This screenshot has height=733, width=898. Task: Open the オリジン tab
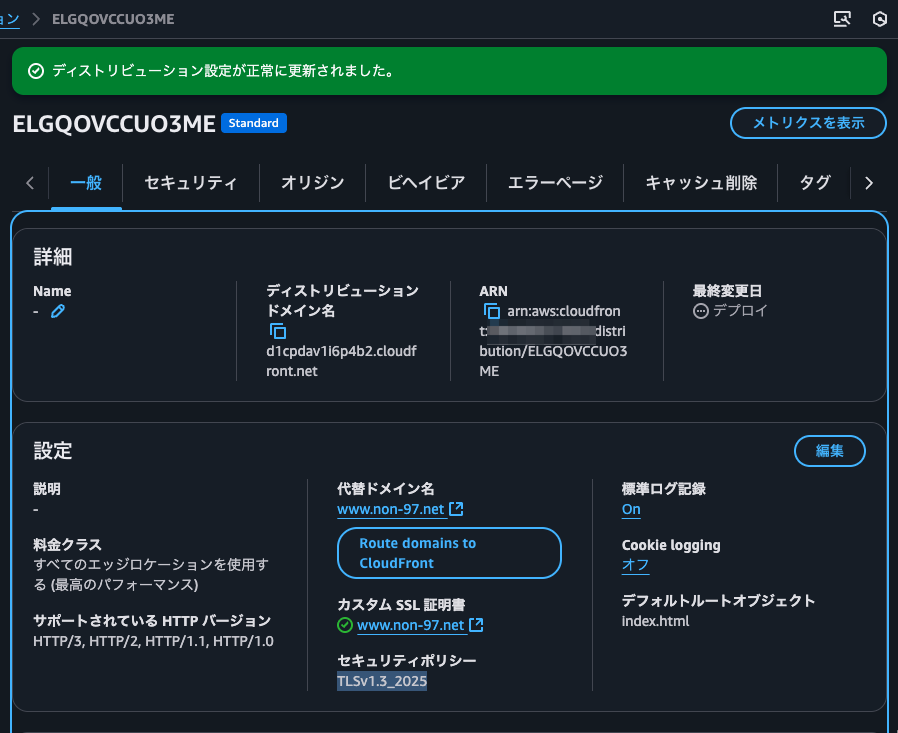click(313, 183)
